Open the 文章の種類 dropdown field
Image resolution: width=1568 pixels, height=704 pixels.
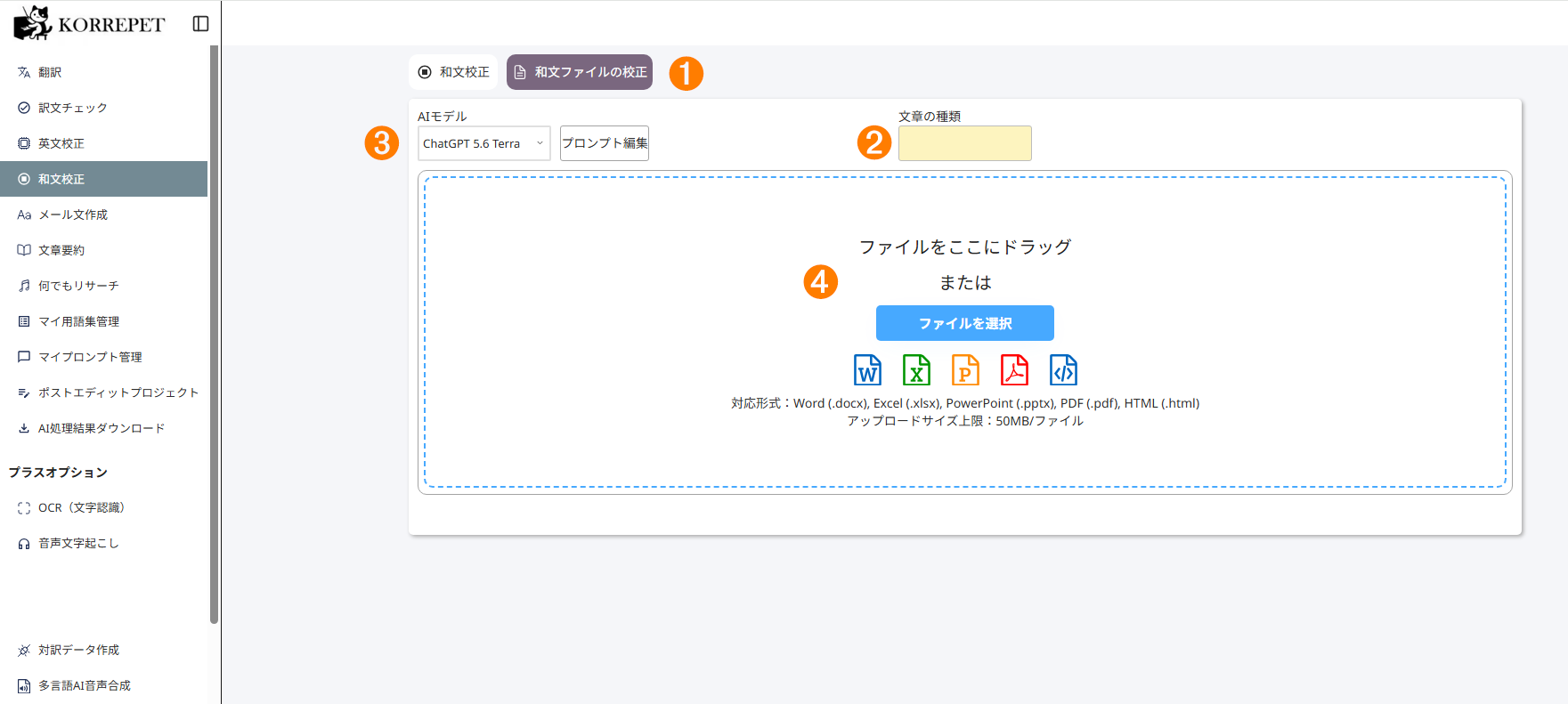[x=965, y=143]
